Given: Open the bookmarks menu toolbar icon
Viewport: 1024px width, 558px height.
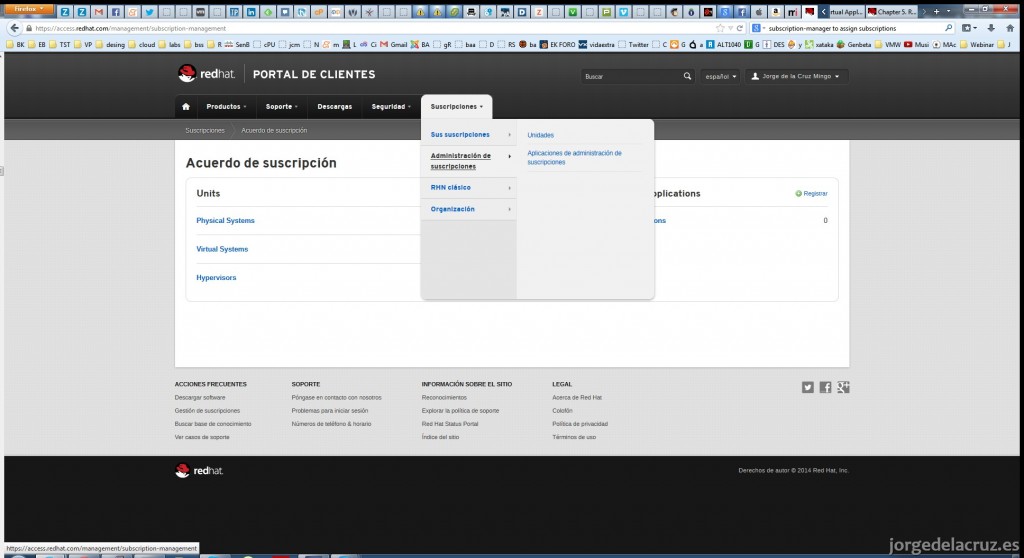Looking at the screenshot, I should [x=968, y=28].
